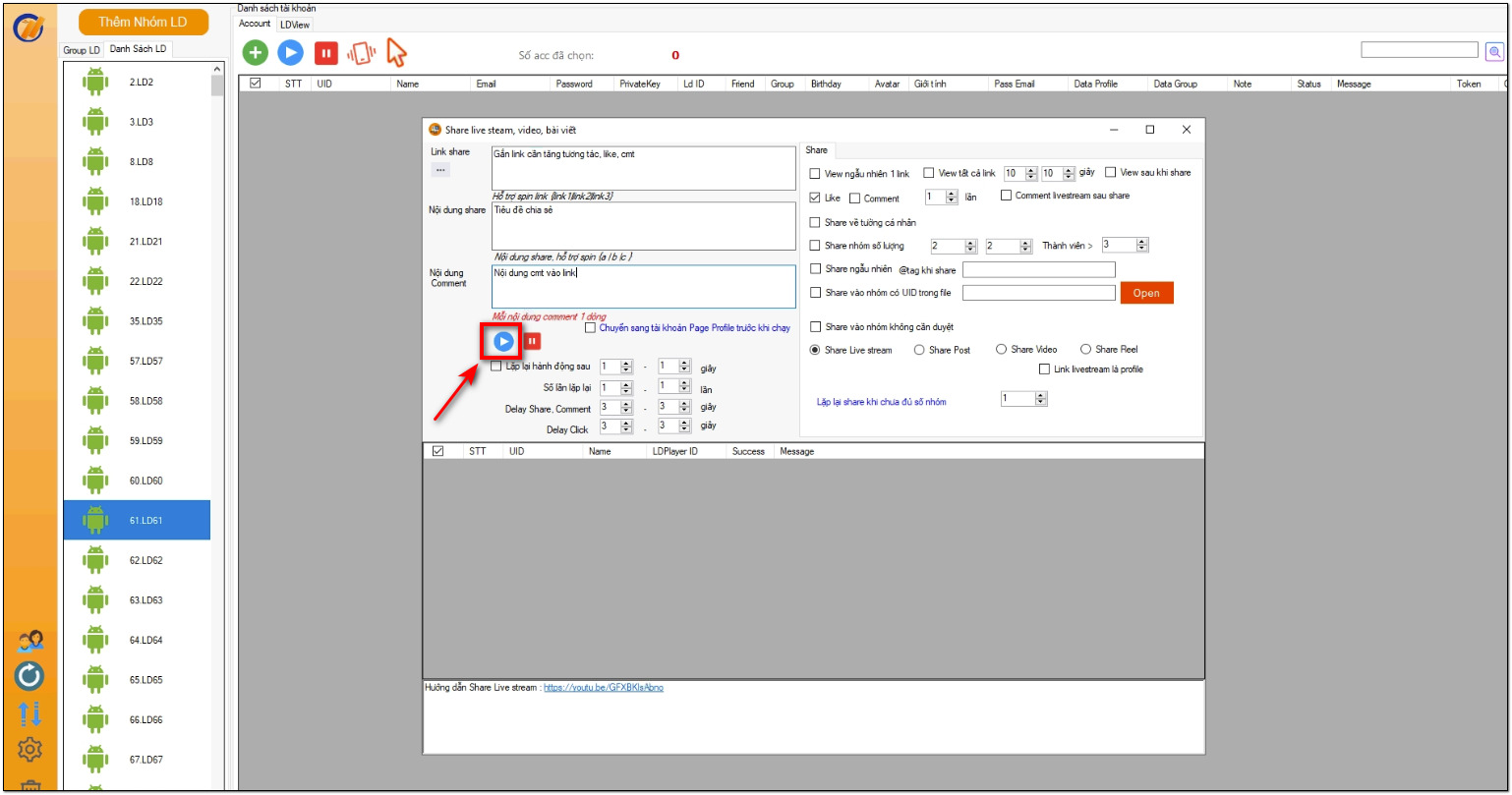Click the orange Open button
This screenshot has width=1512, height=795.
1146,293
